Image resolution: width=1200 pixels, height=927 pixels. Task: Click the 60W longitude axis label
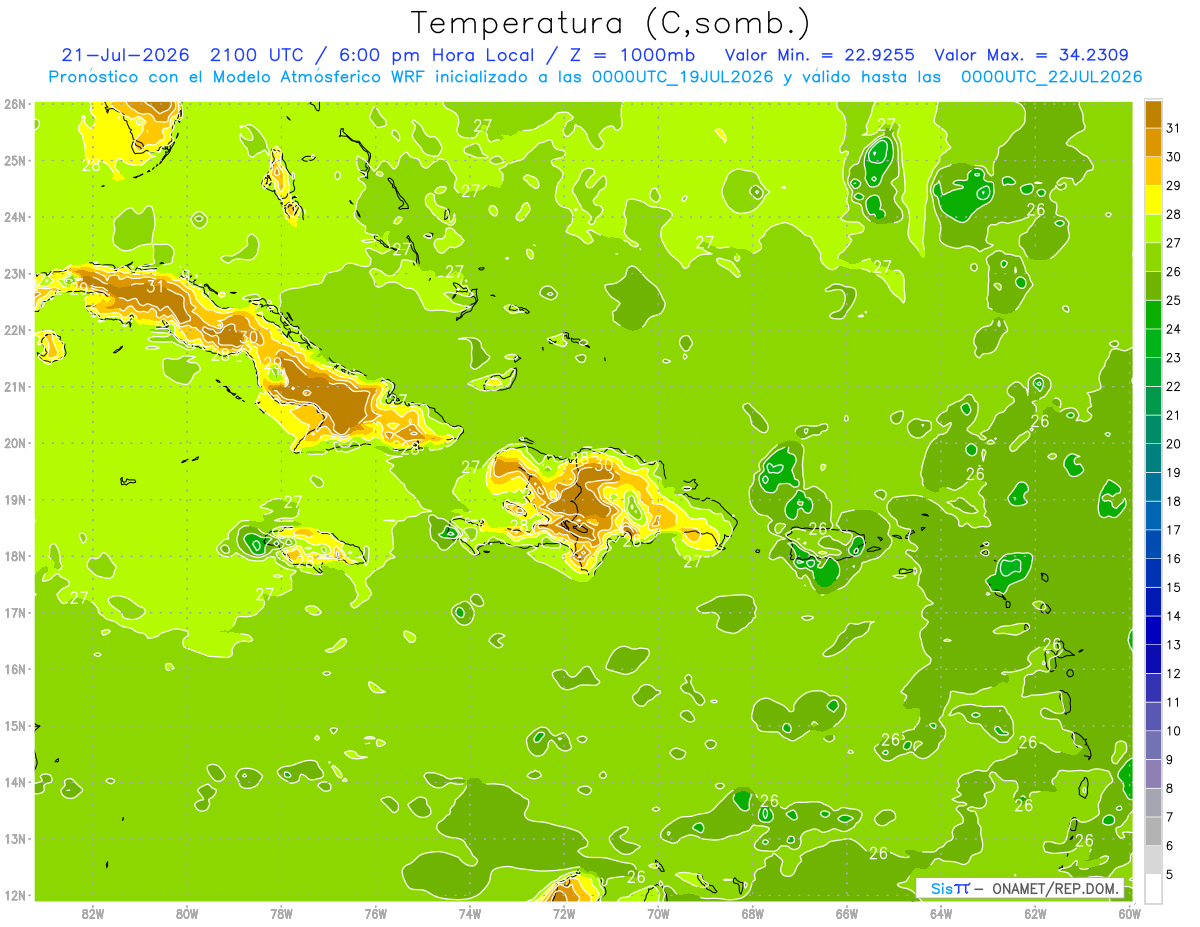1130,913
